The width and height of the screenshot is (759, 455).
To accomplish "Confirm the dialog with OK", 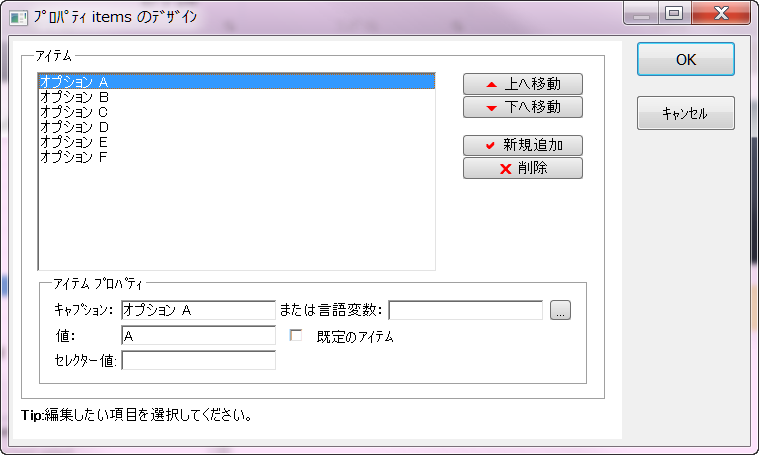I will click(x=685, y=60).
